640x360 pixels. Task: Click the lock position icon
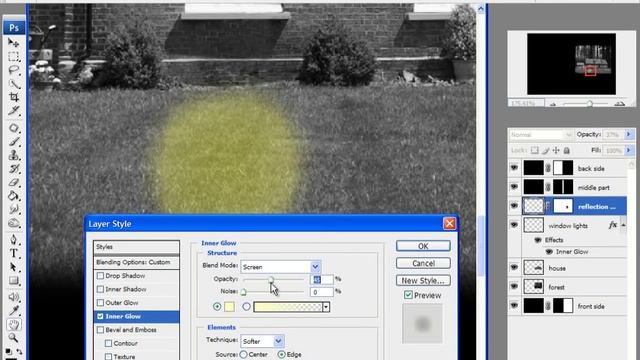556,151
